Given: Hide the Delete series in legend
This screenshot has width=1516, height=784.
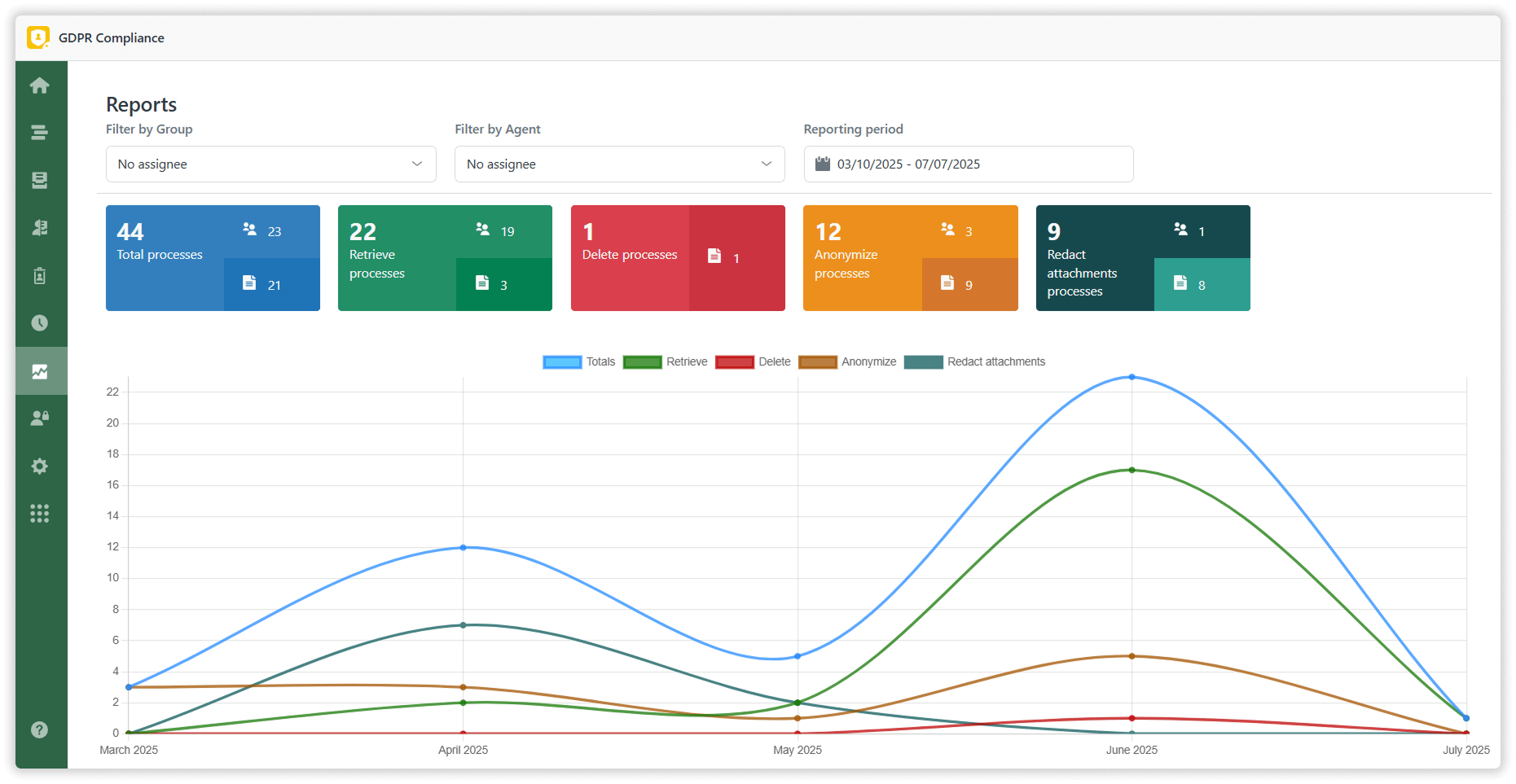Looking at the screenshot, I should [x=753, y=362].
